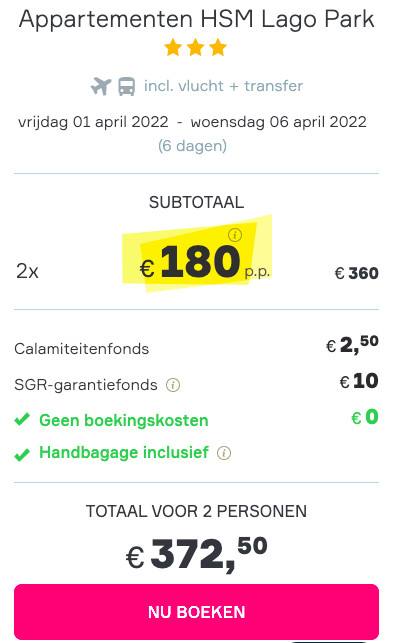393x643 pixels.
Task: Click the incl. vlucht + transfer text
Action: [x=223, y=86]
